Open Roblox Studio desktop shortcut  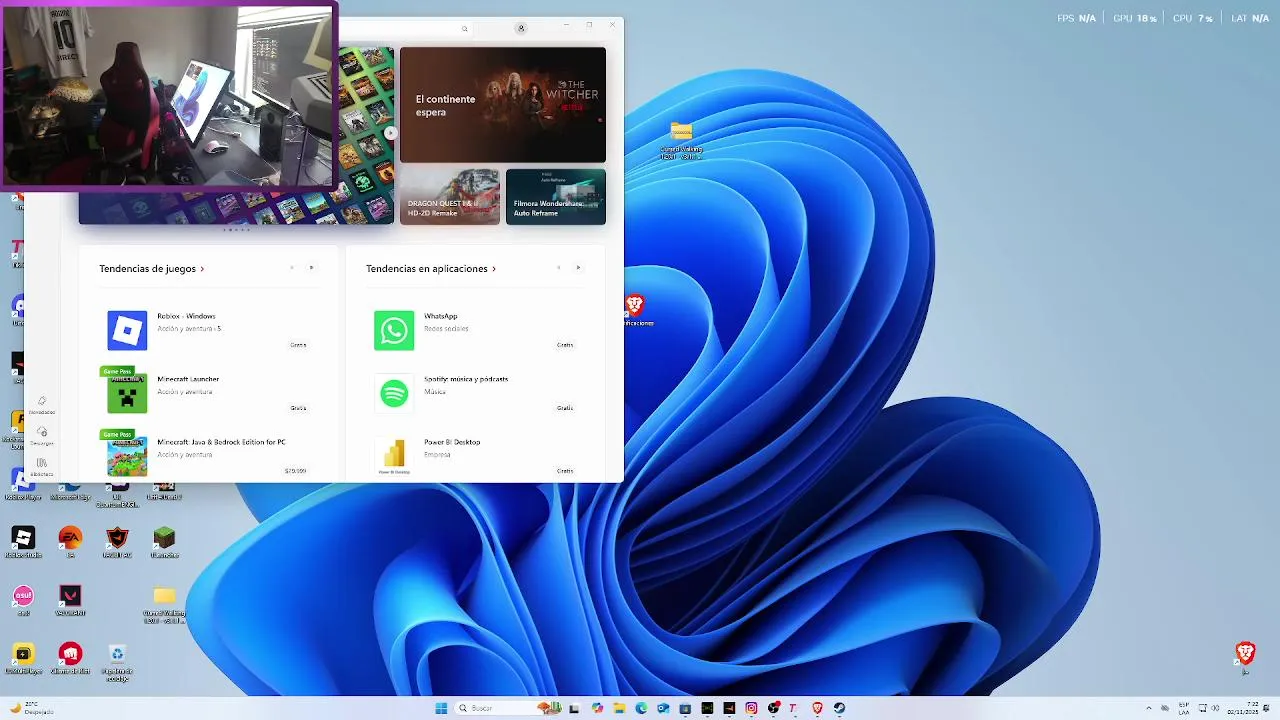pos(23,542)
